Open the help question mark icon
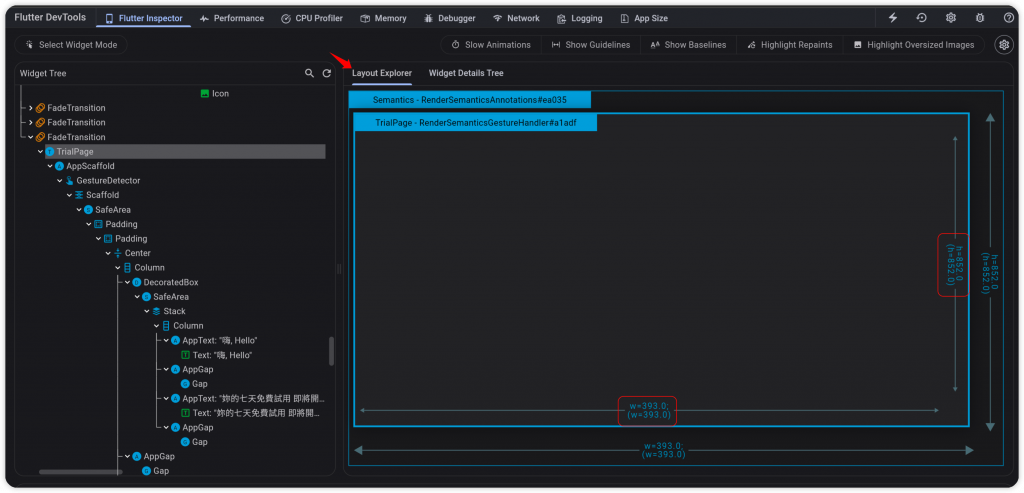This screenshot has height=493, width=1024. coord(1008,18)
